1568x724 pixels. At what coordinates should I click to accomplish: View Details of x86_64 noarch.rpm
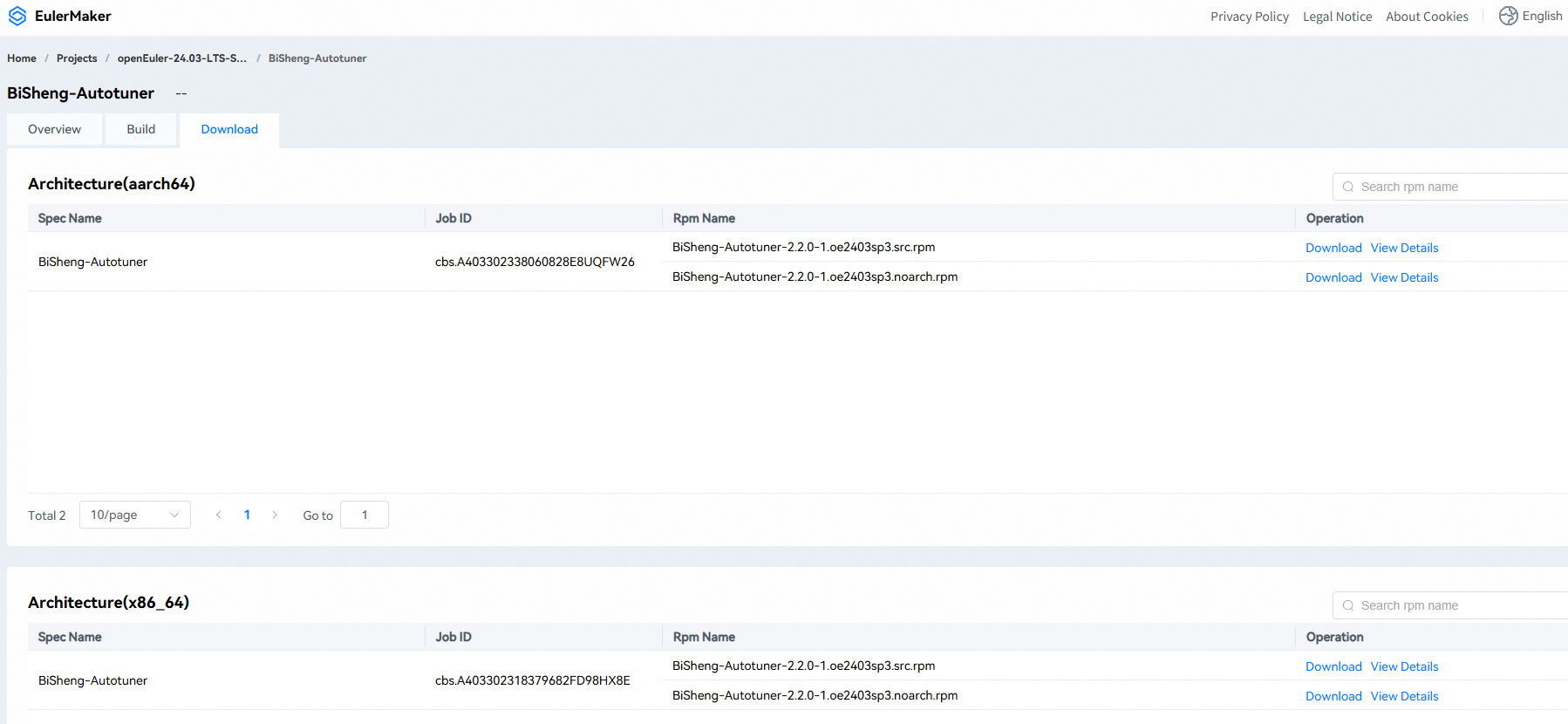point(1404,696)
